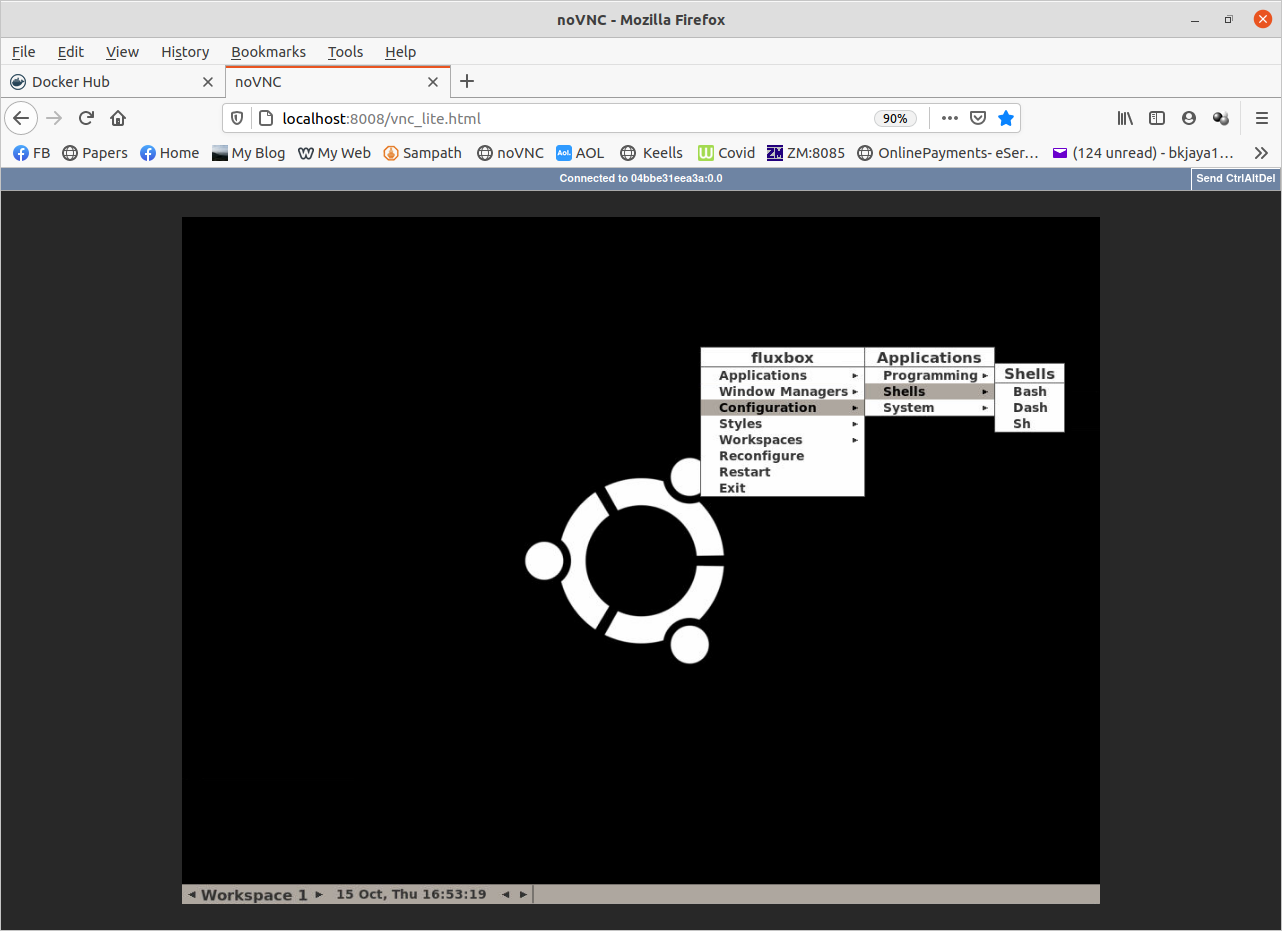Open the File menu
Viewport: 1282px width, 931px height.
pyautogui.click(x=23, y=52)
